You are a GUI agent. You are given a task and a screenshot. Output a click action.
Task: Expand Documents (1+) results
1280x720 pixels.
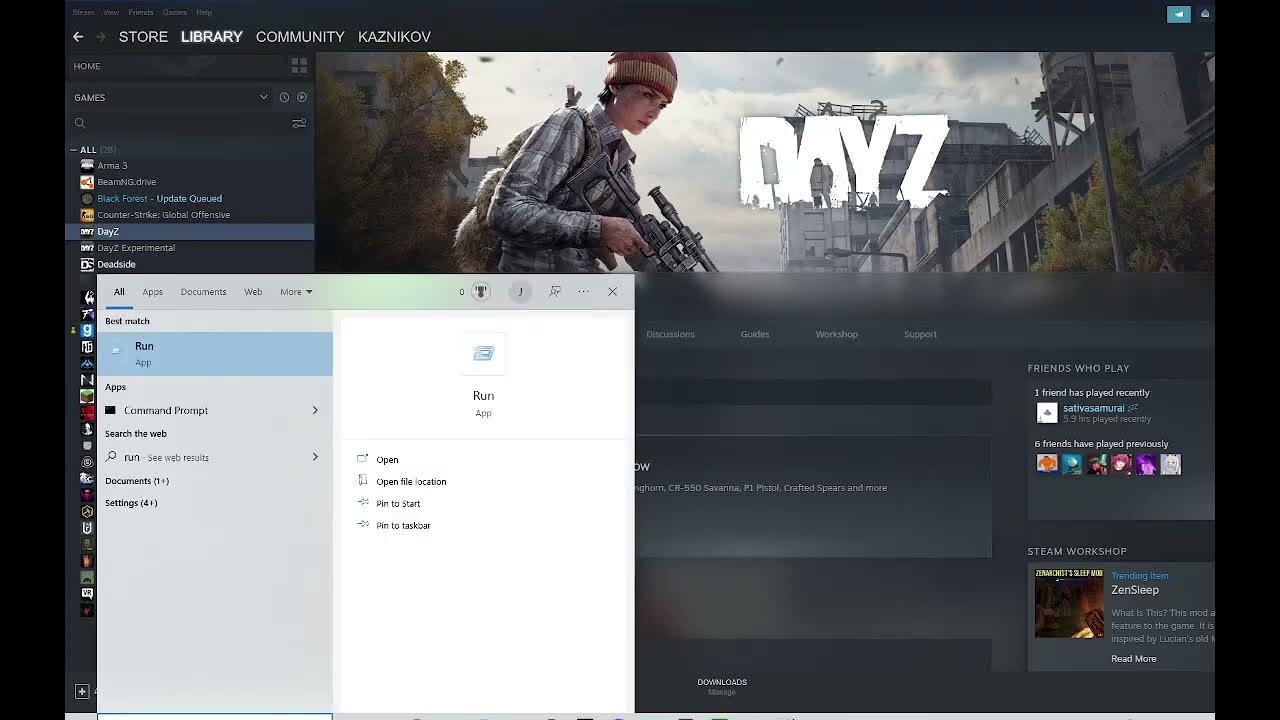click(137, 481)
